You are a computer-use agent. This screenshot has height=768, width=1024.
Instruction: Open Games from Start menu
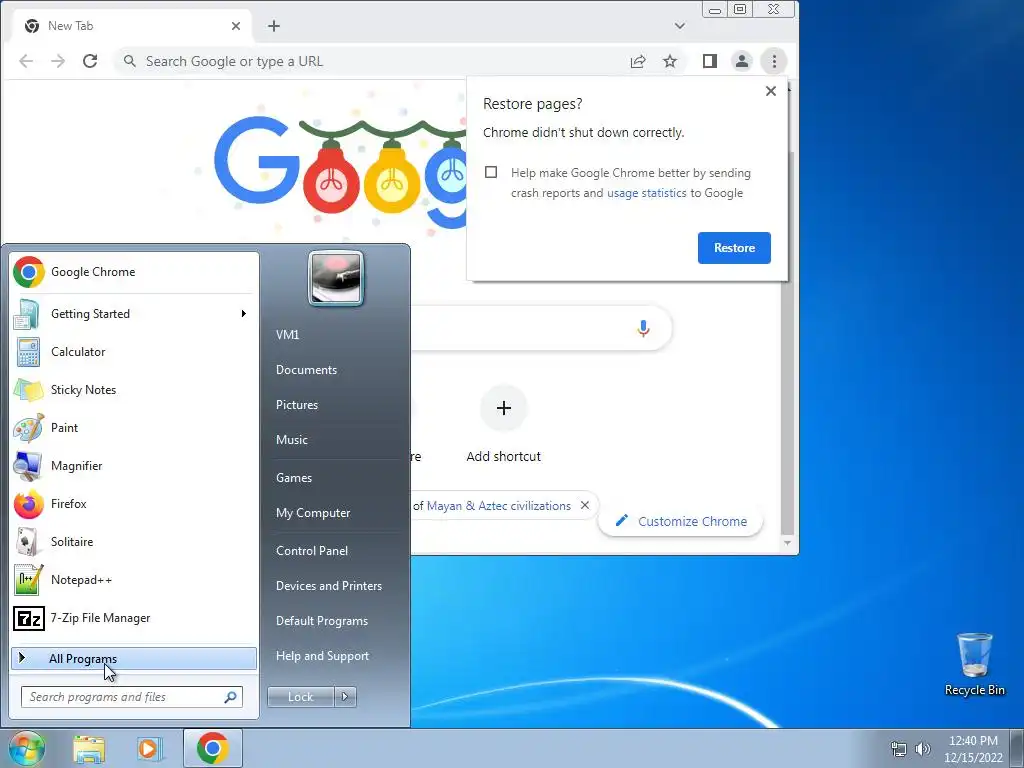294,478
